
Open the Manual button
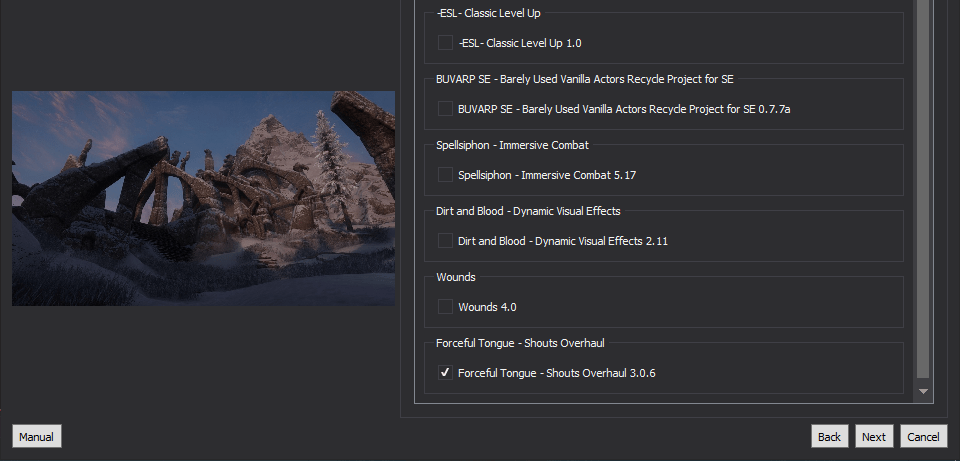(37, 437)
